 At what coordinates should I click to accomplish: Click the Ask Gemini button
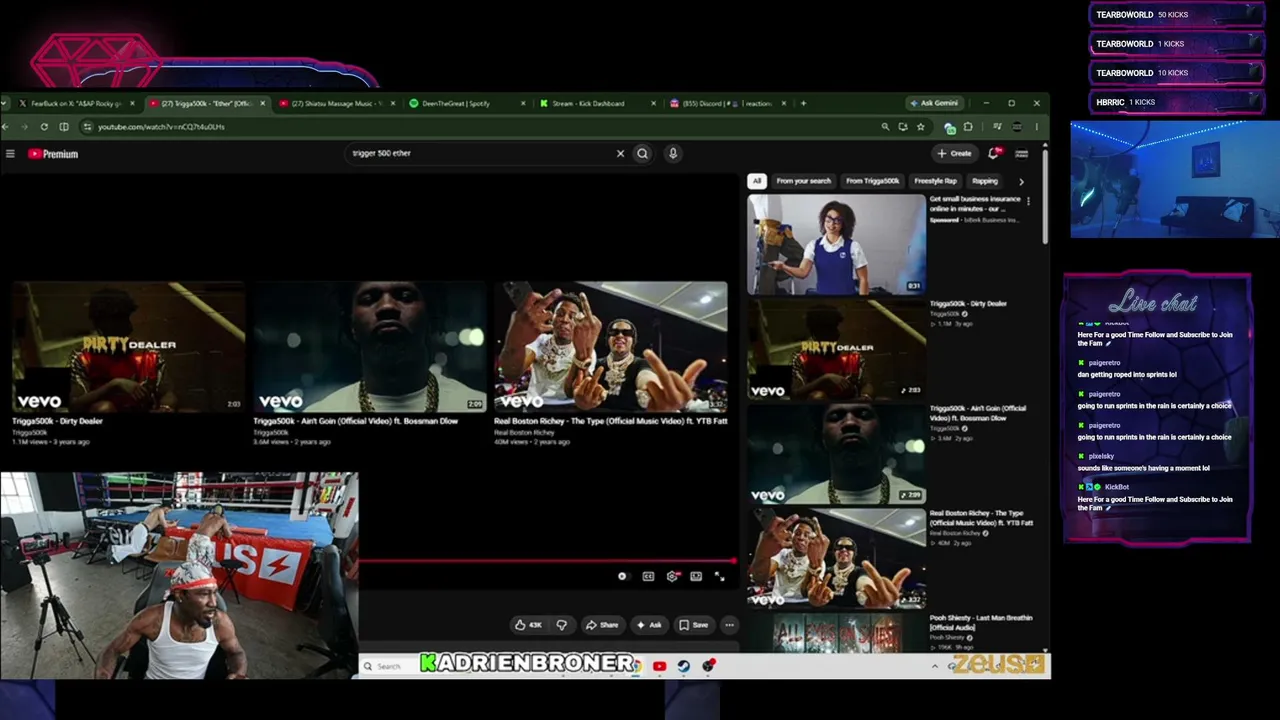pyautogui.click(x=934, y=103)
